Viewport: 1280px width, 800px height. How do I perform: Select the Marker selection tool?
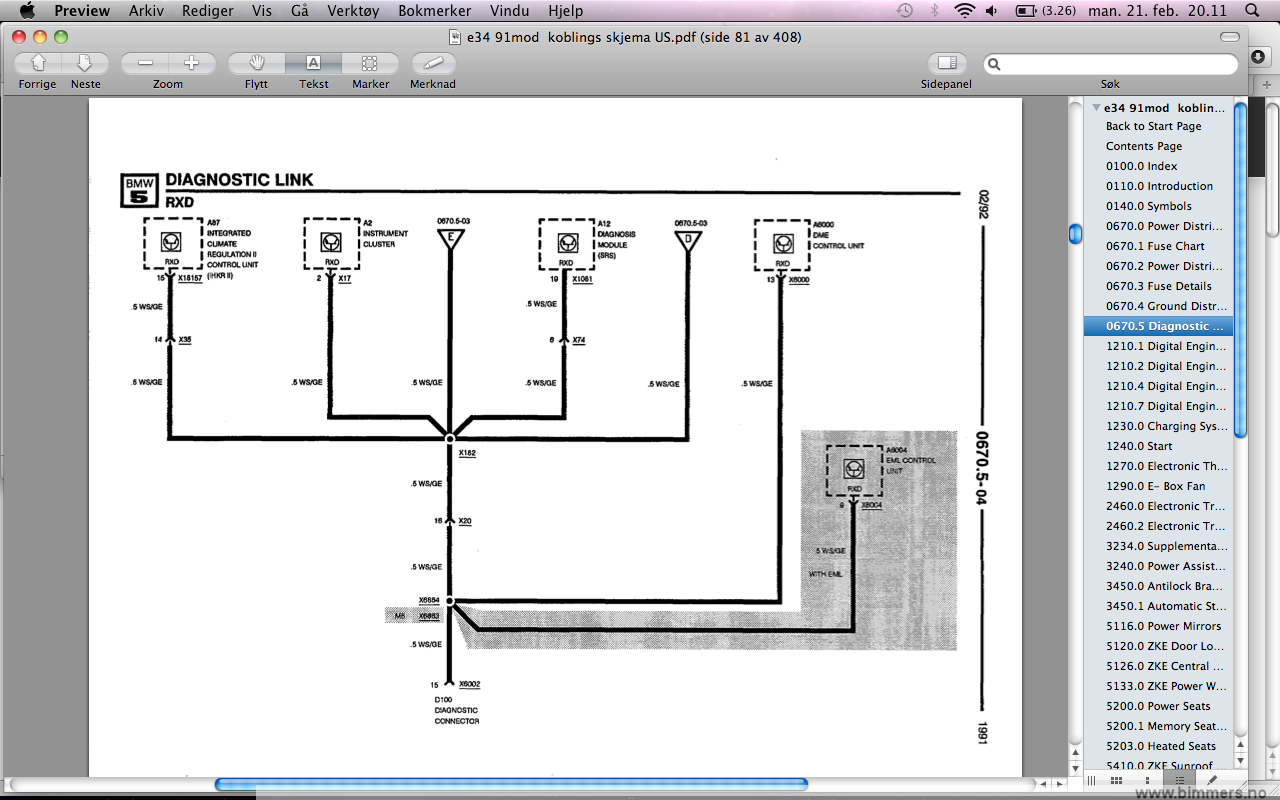click(x=370, y=63)
